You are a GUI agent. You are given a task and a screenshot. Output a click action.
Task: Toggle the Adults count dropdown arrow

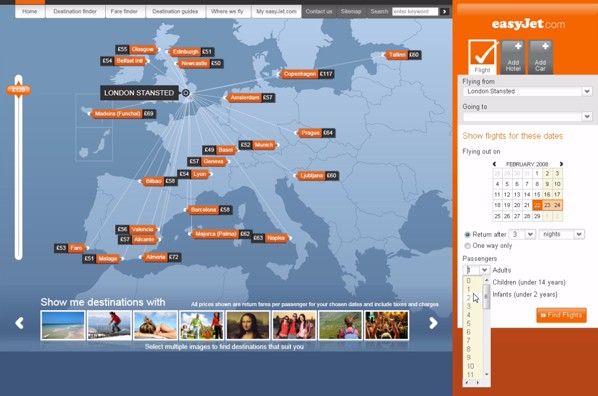[484, 270]
